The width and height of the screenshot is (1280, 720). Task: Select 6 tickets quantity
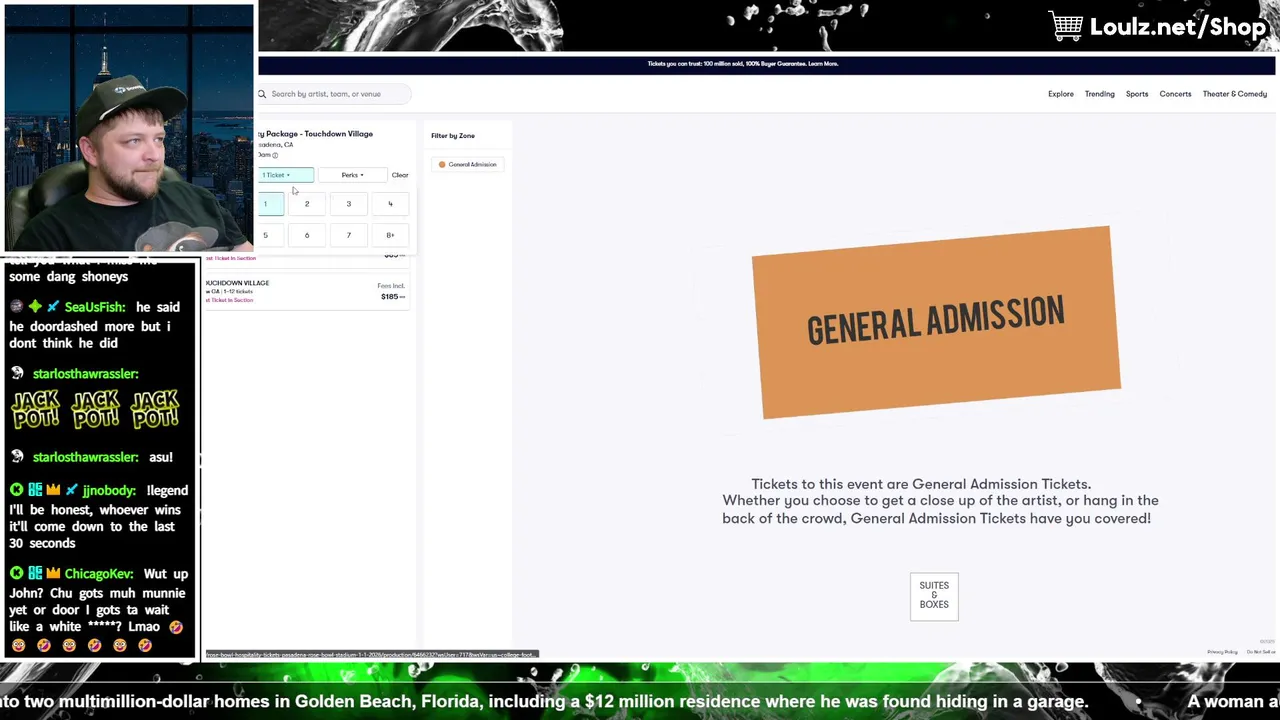click(x=307, y=235)
